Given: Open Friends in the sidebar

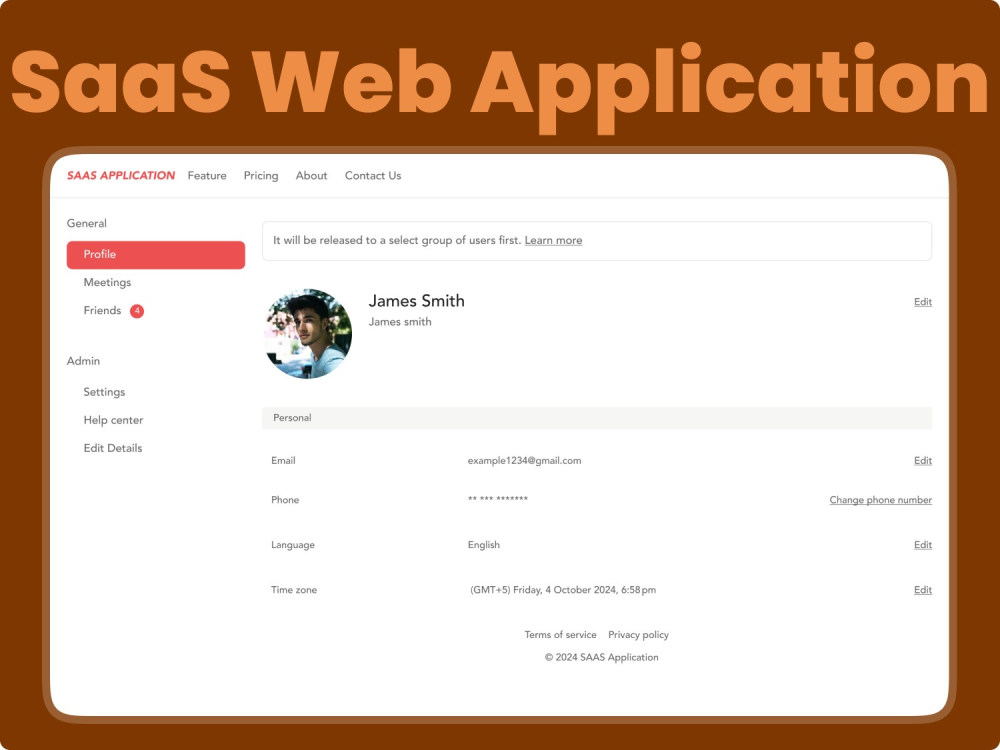Looking at the screenshot, I should click(102, 311).
